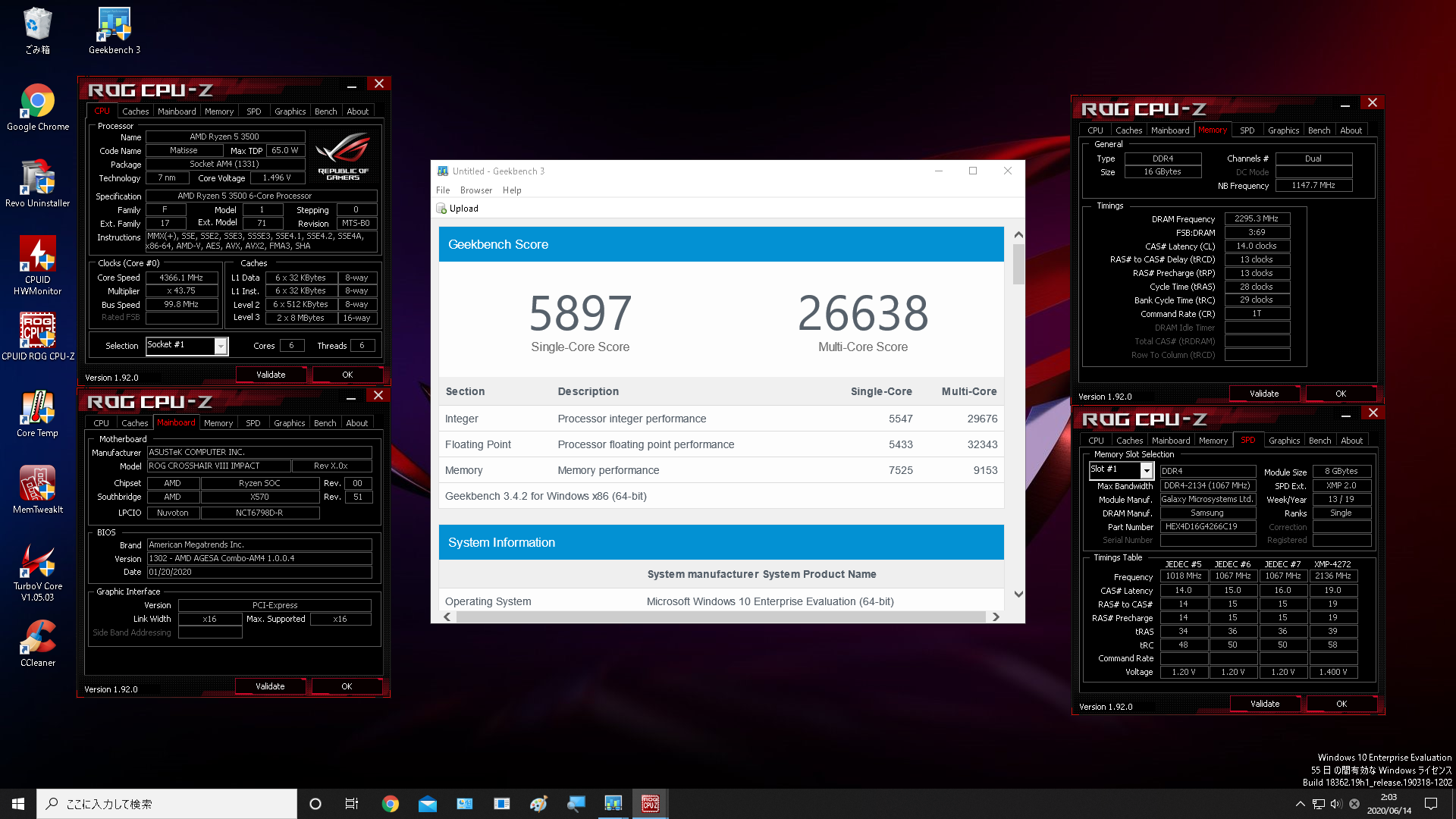The width and height of the screenshot is (1456, 819).
Task: Click the Core Speed value '4366.1 MHz'
Action: tap(181, 278)
